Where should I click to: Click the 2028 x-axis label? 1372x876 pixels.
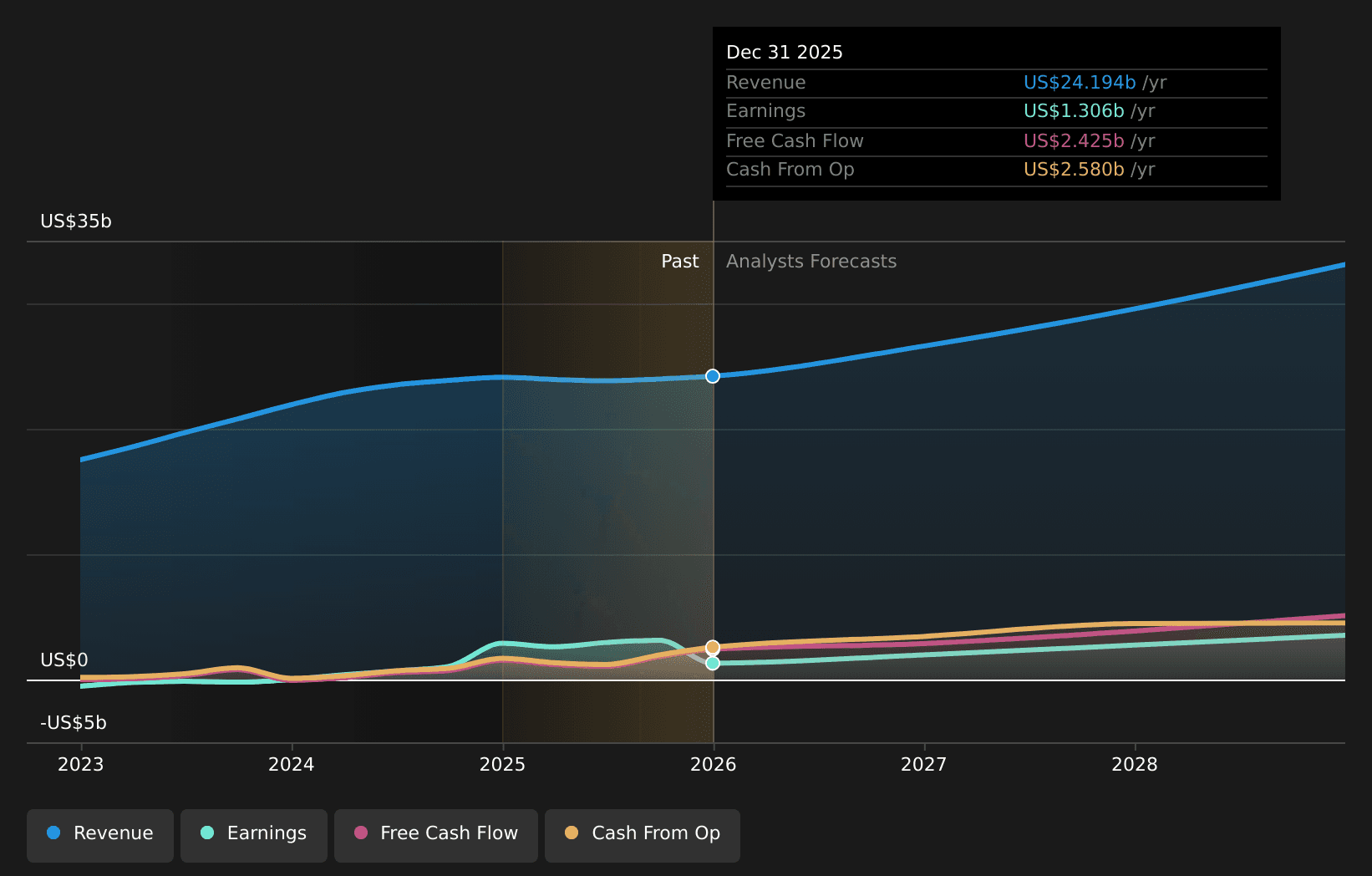point(1135,765)
